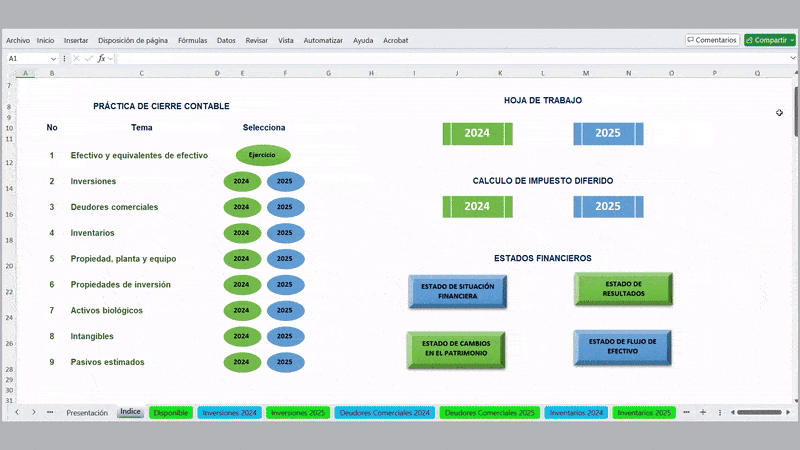Image resolution: width=800 pixels, height=450 pixels.
Task: Open the 2024 Hoja de Trabajo button
Action: coord(477,133)
